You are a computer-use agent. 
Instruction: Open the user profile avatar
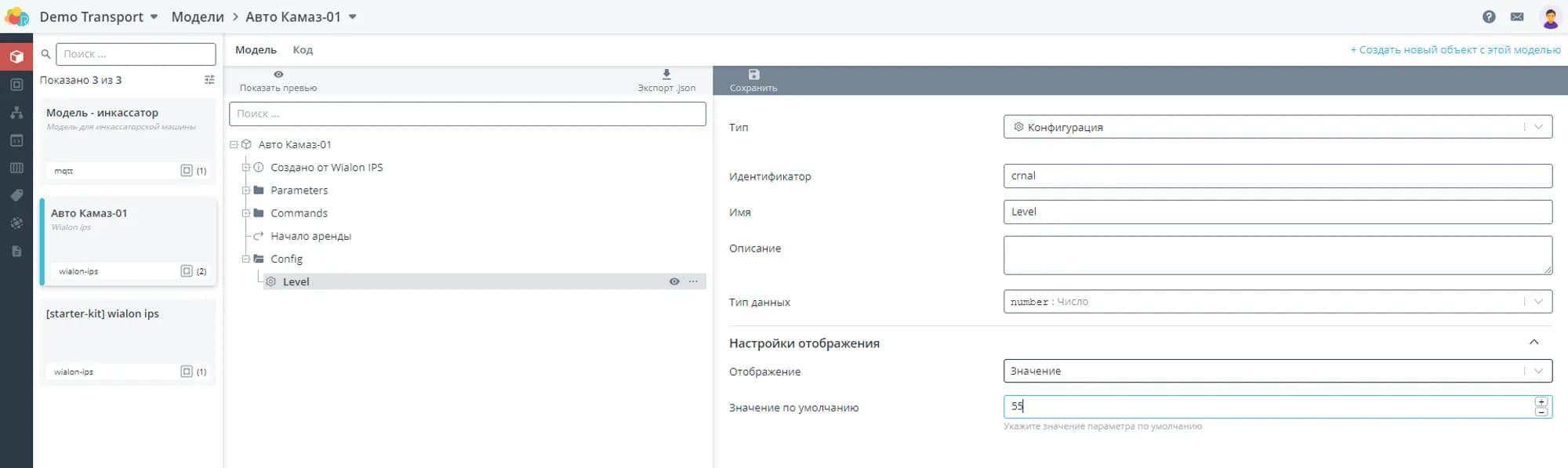click(1550, 17)
